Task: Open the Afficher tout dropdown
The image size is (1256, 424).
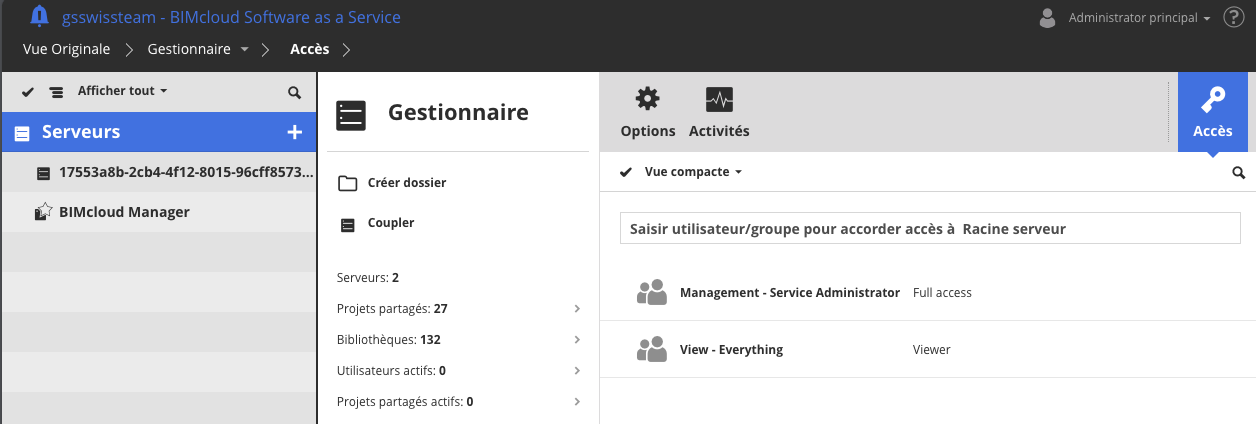Action: coord(122,91)
